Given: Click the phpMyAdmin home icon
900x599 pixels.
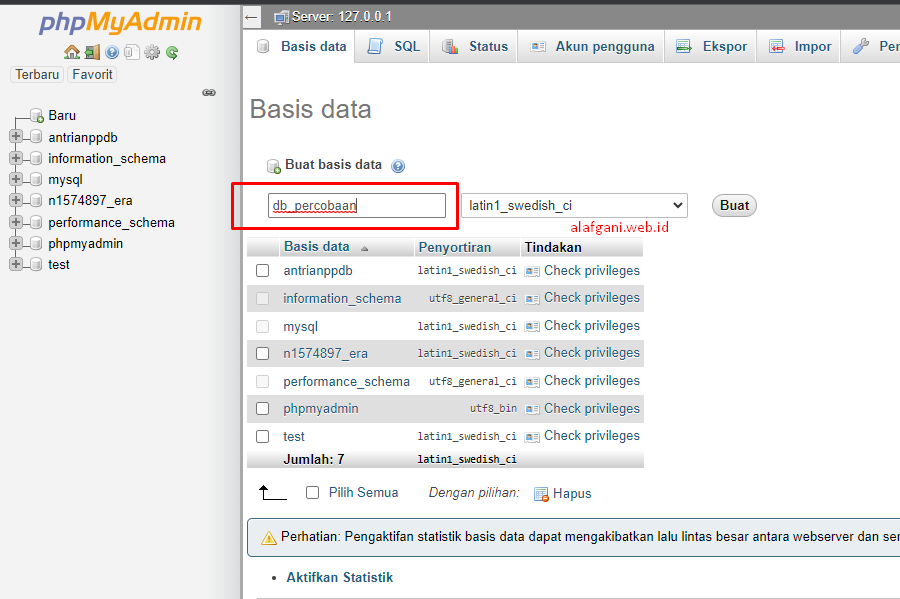Looking at the screenshot, I should [72, 52].
